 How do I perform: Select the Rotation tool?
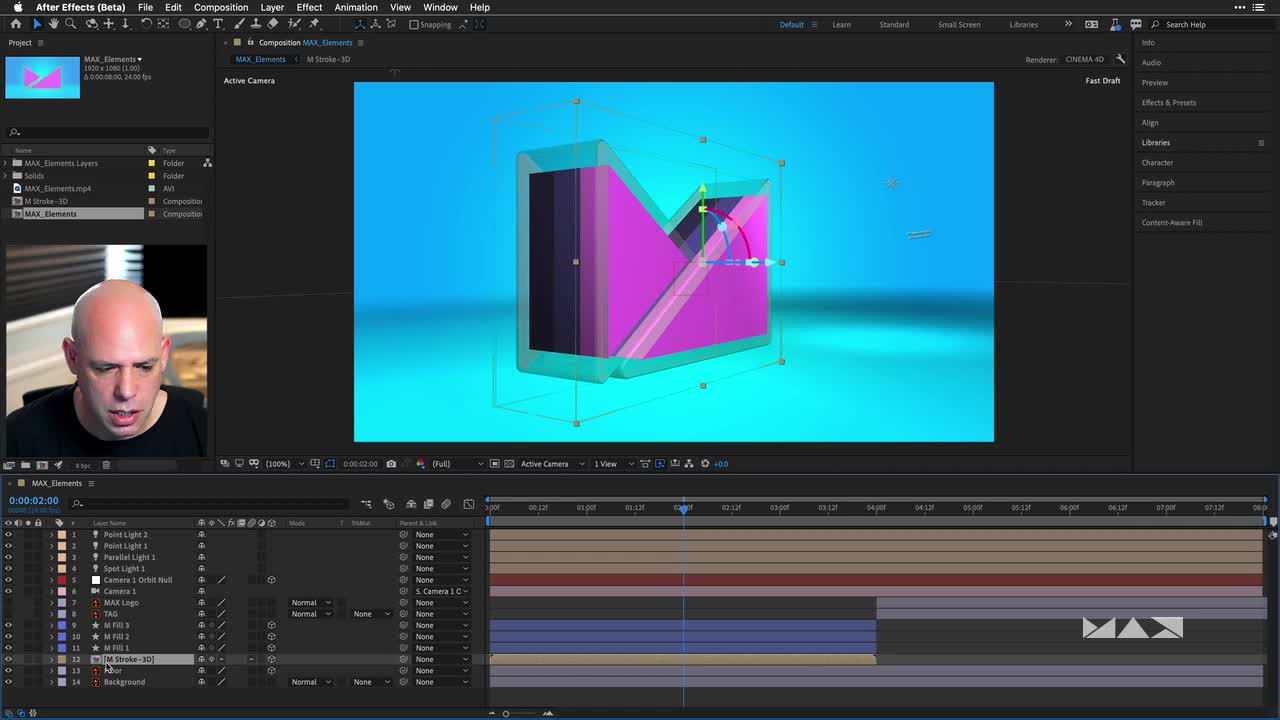coord(146,24)
